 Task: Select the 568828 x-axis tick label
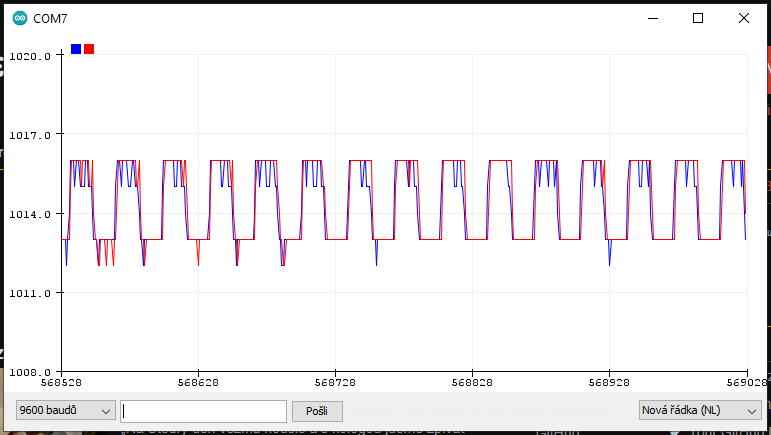pos(473,381)
